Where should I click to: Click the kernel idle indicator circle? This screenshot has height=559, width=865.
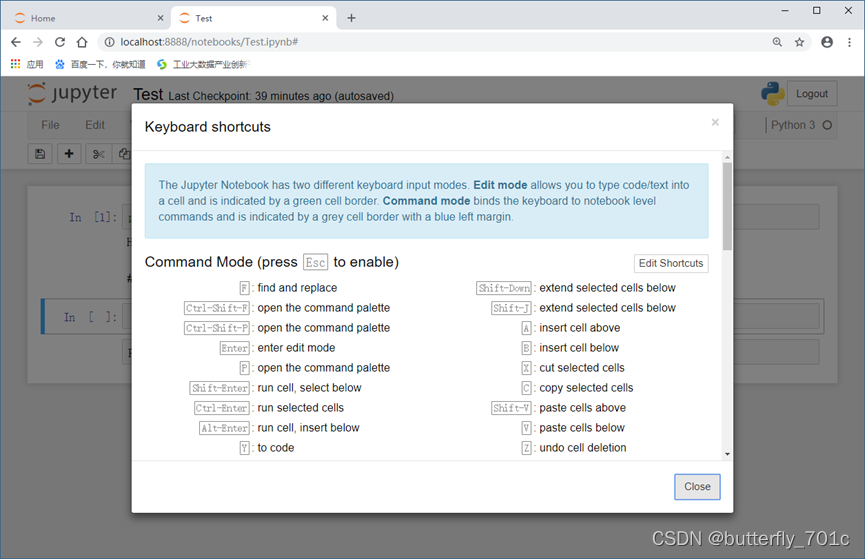[826, 125]
